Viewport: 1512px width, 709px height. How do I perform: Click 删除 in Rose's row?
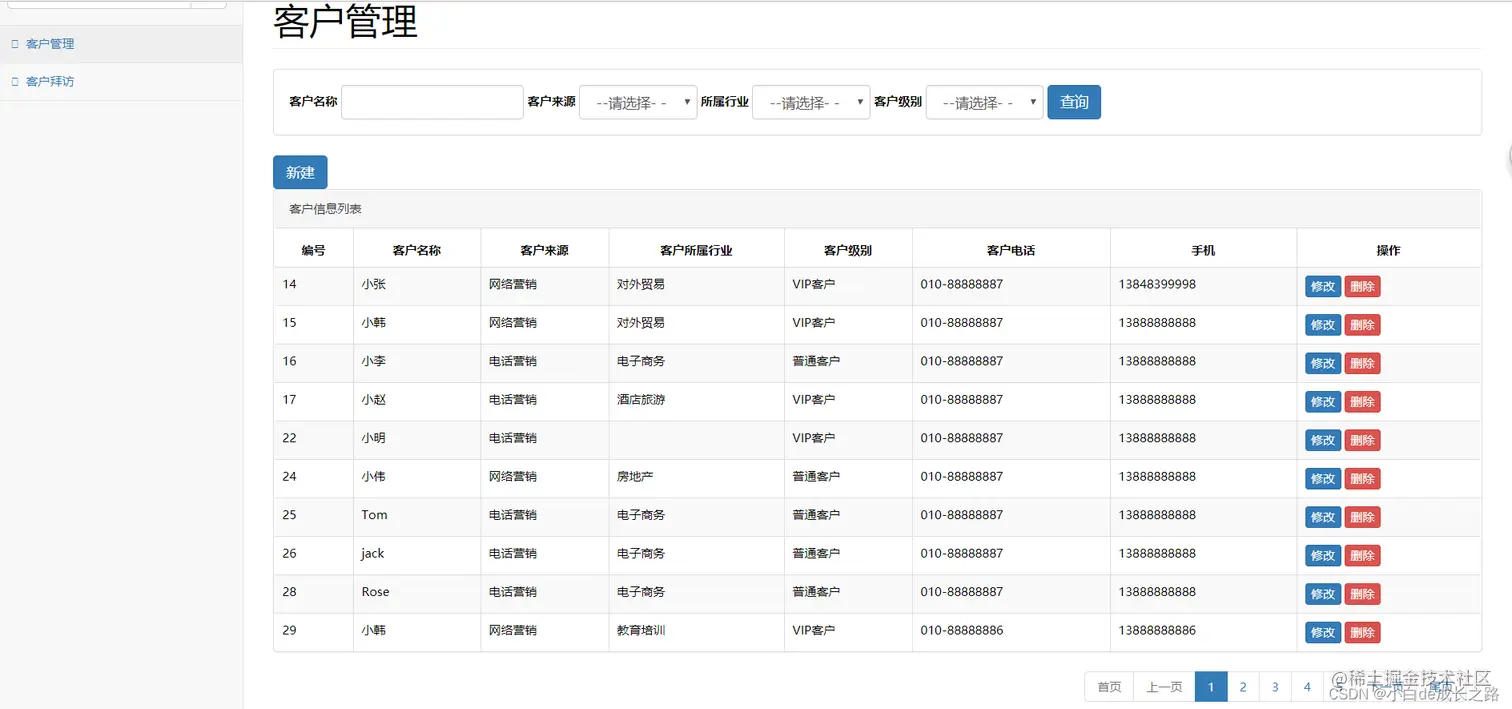tap(1362, 594)
